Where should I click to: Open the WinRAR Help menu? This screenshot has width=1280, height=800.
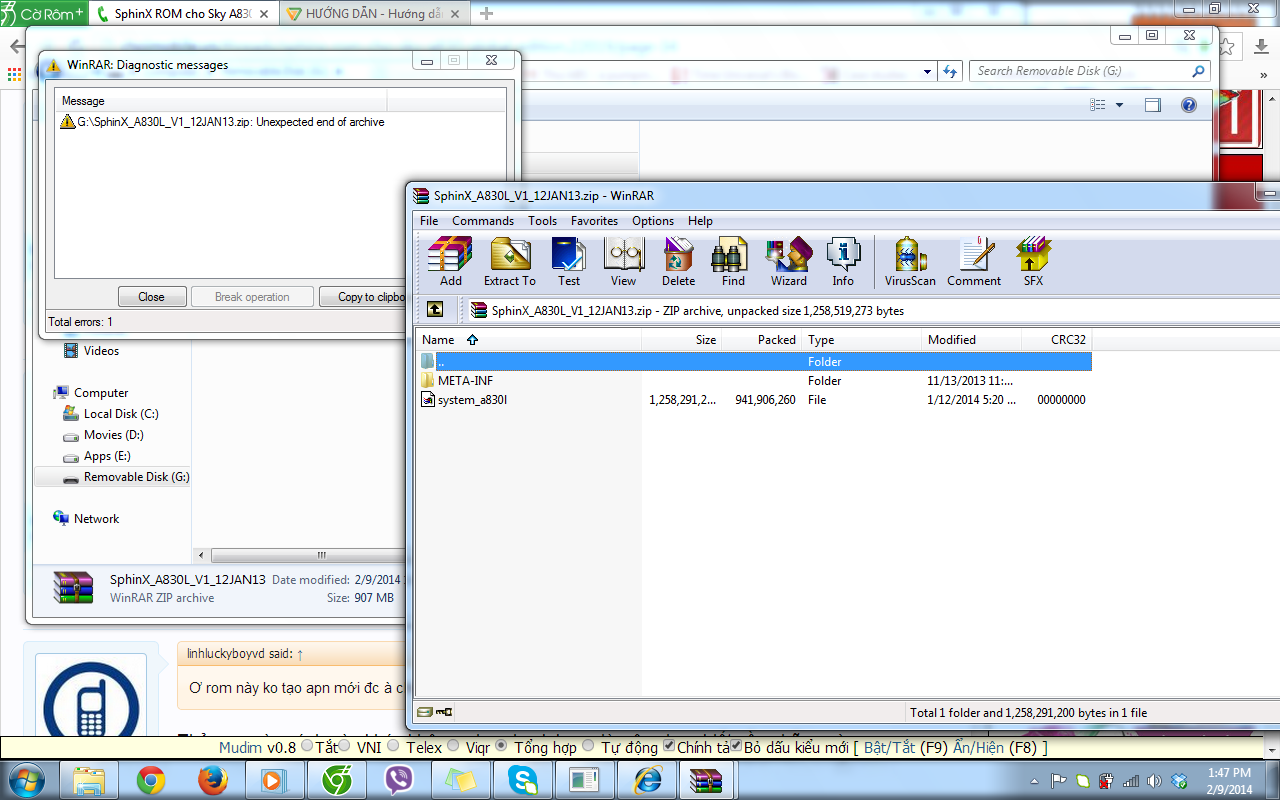click(700, 221)
